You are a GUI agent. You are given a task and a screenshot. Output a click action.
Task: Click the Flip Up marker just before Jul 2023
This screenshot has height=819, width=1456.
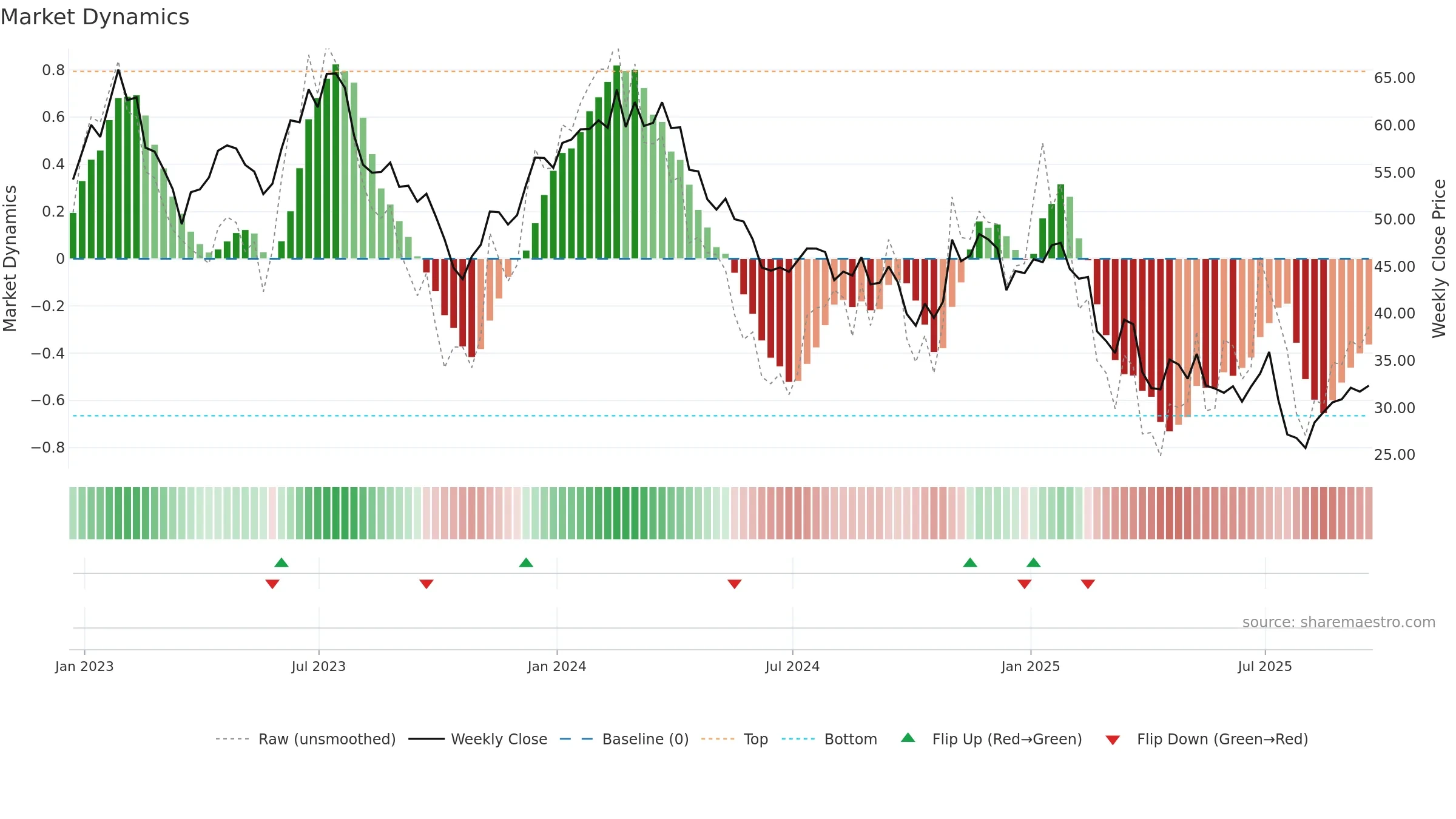(x=281, y=562)
